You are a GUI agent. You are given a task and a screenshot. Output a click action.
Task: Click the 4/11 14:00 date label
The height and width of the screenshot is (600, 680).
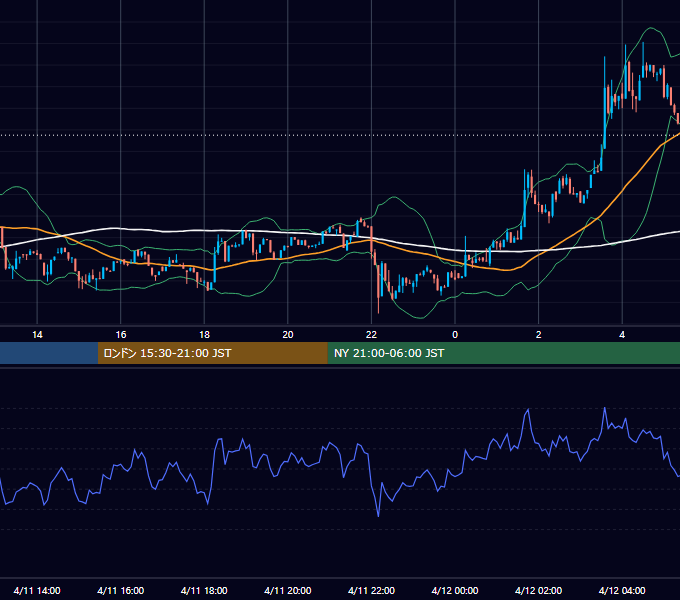[x=37, y=590]
